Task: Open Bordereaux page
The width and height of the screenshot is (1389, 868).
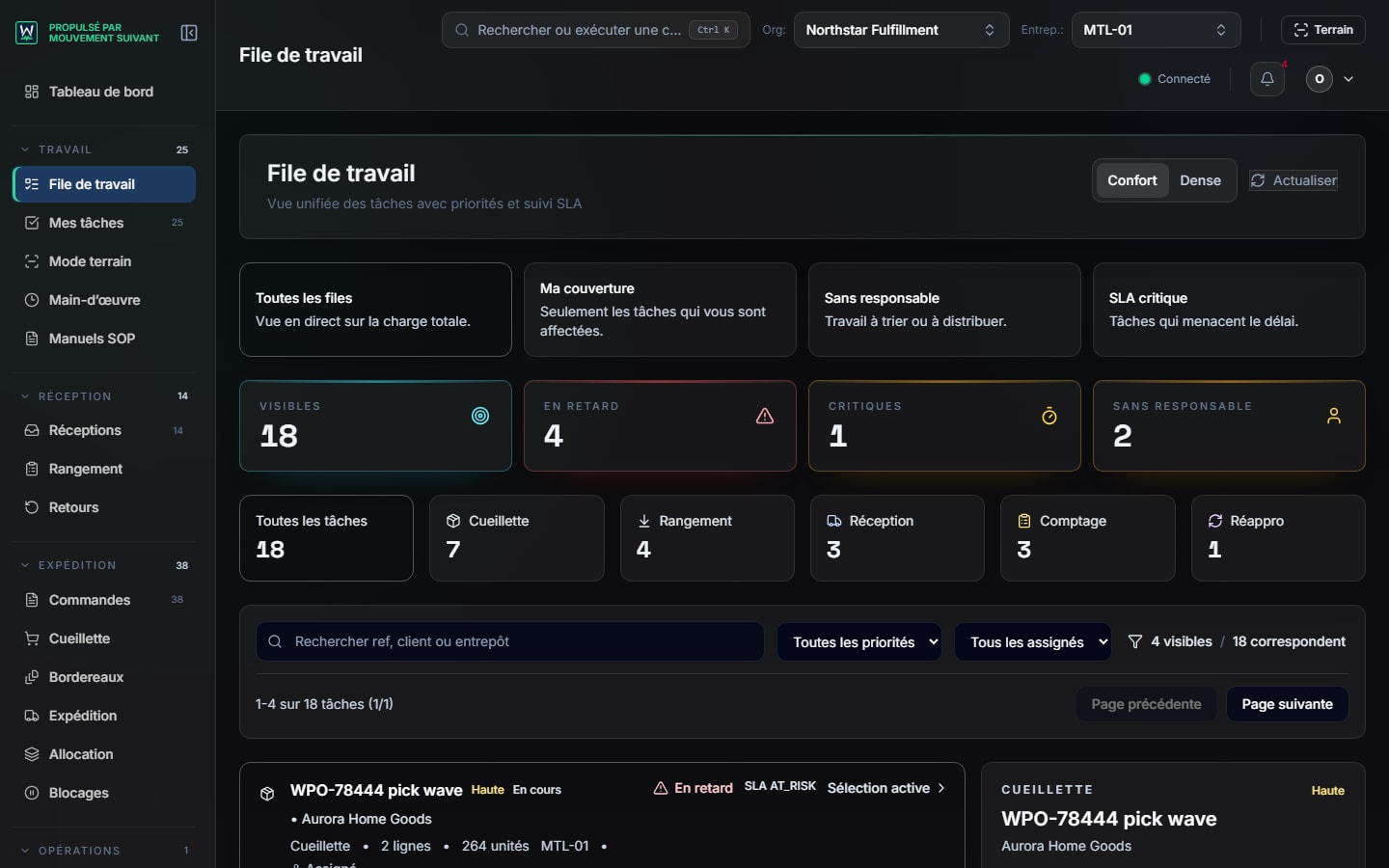Action: point(103,677)
